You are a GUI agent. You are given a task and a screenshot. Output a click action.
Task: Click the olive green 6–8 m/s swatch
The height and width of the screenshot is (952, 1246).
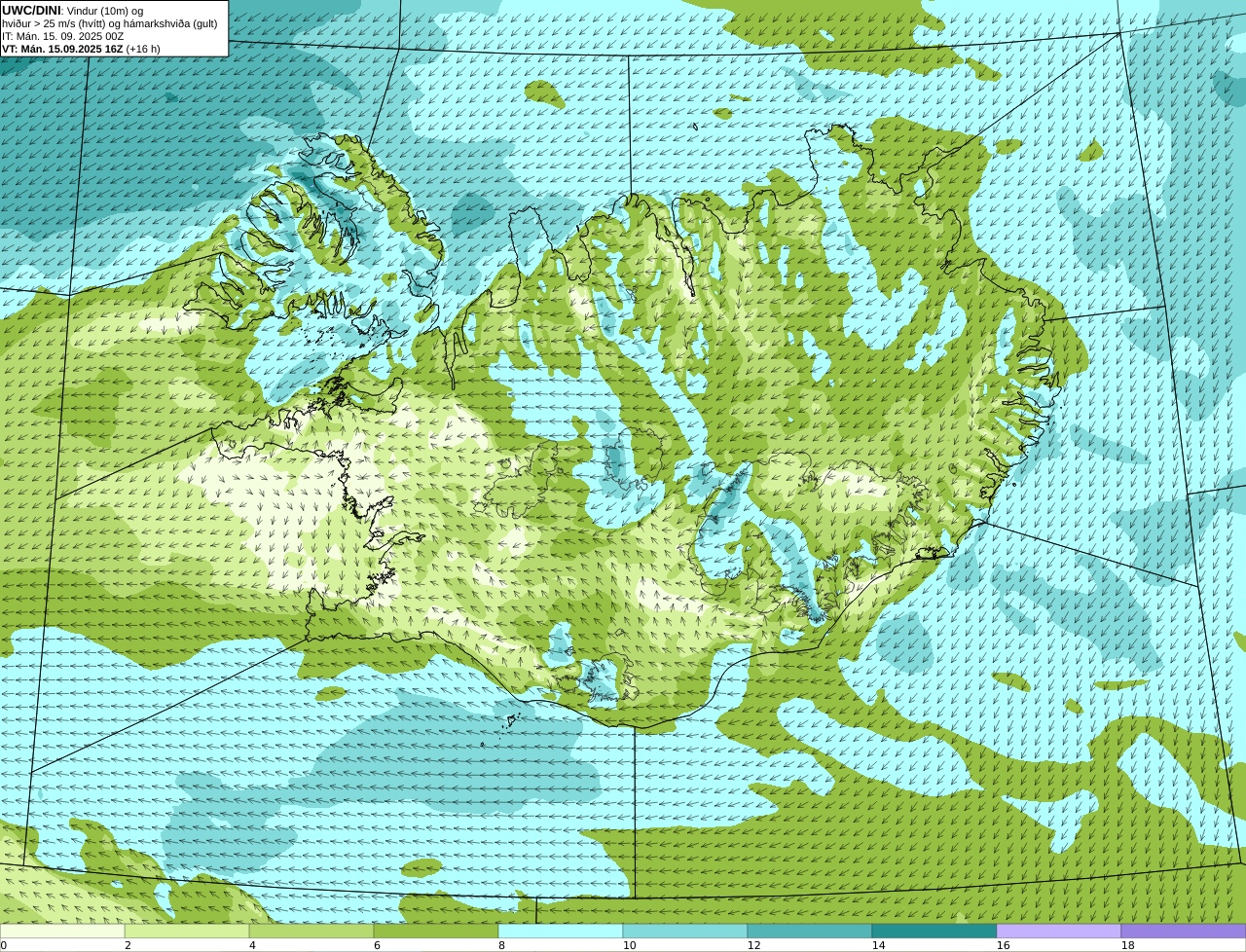coord(436,931)
